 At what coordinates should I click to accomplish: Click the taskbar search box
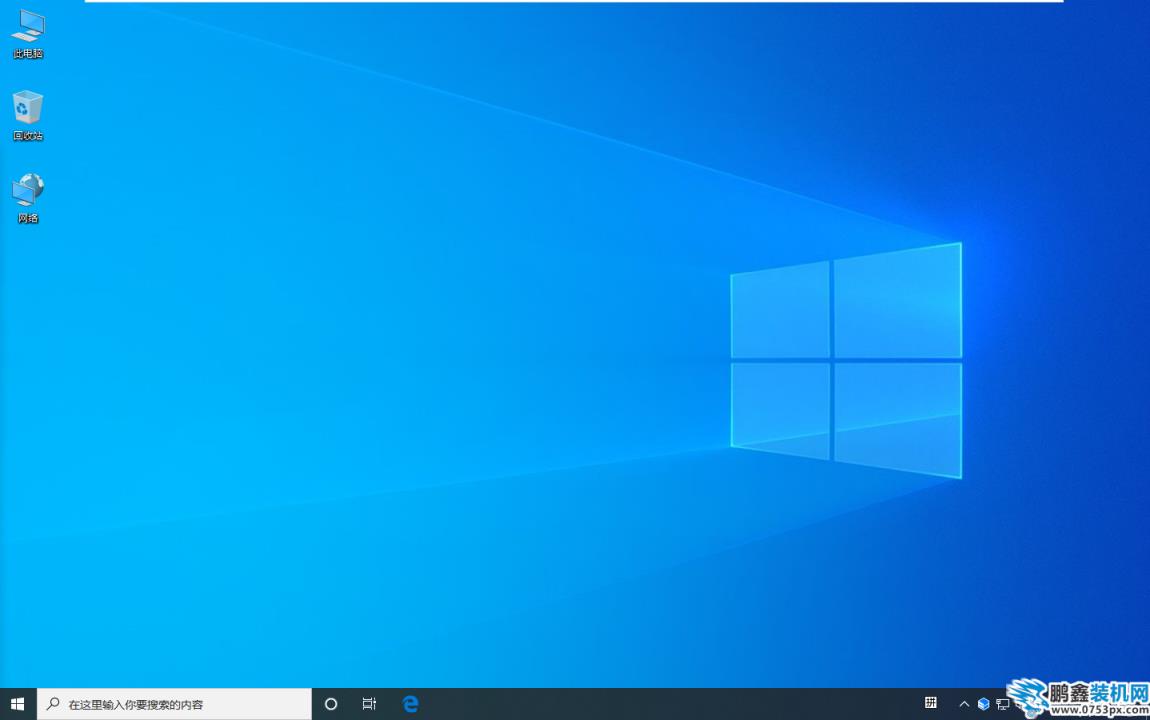[175, 704]
